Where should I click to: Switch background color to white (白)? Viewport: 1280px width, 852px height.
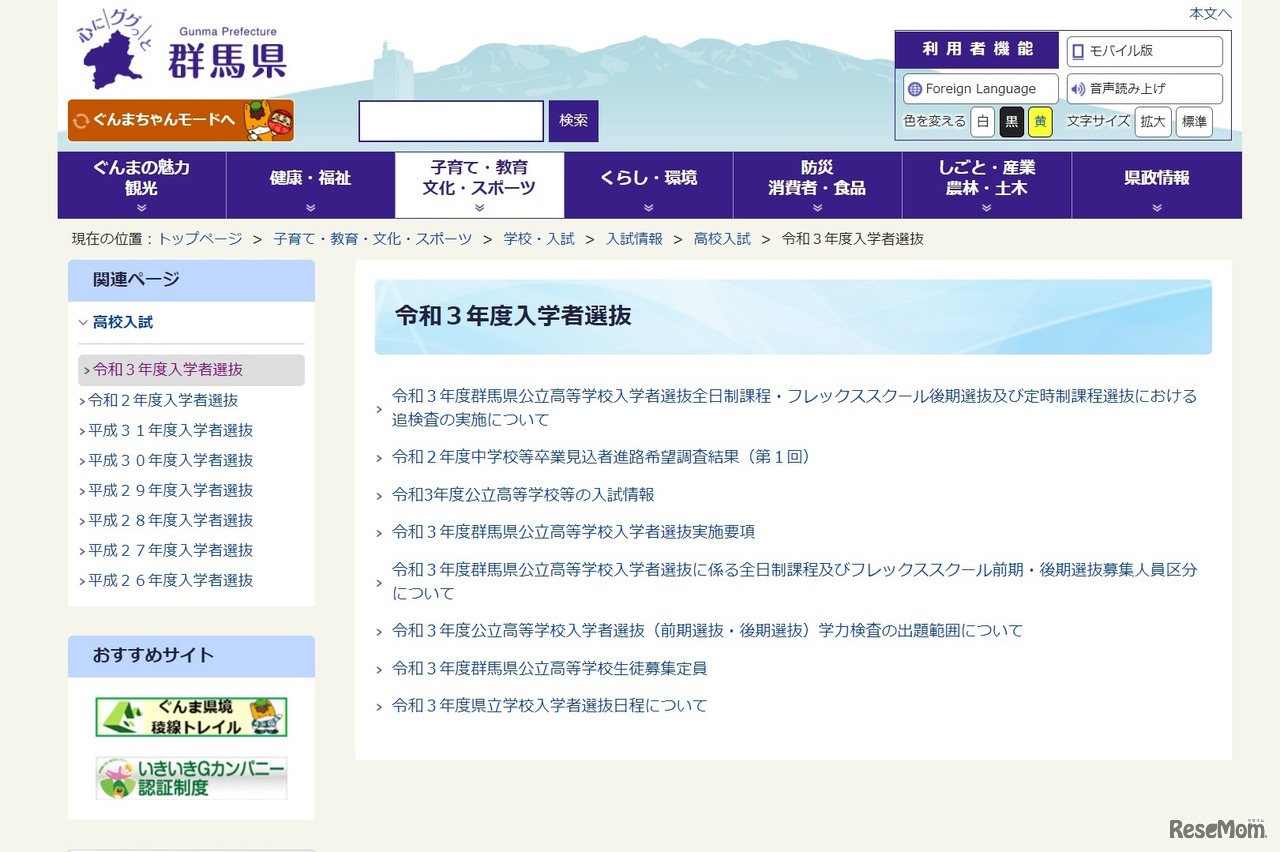(981, 122)
